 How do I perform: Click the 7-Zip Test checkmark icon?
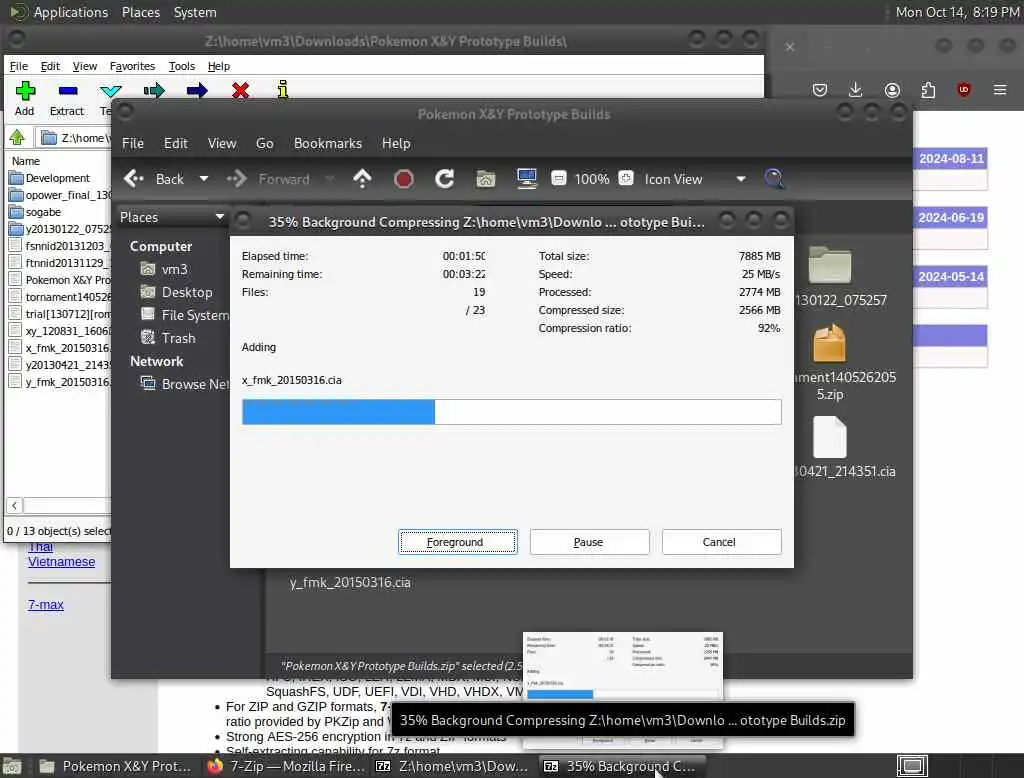(x=110, y=90)
